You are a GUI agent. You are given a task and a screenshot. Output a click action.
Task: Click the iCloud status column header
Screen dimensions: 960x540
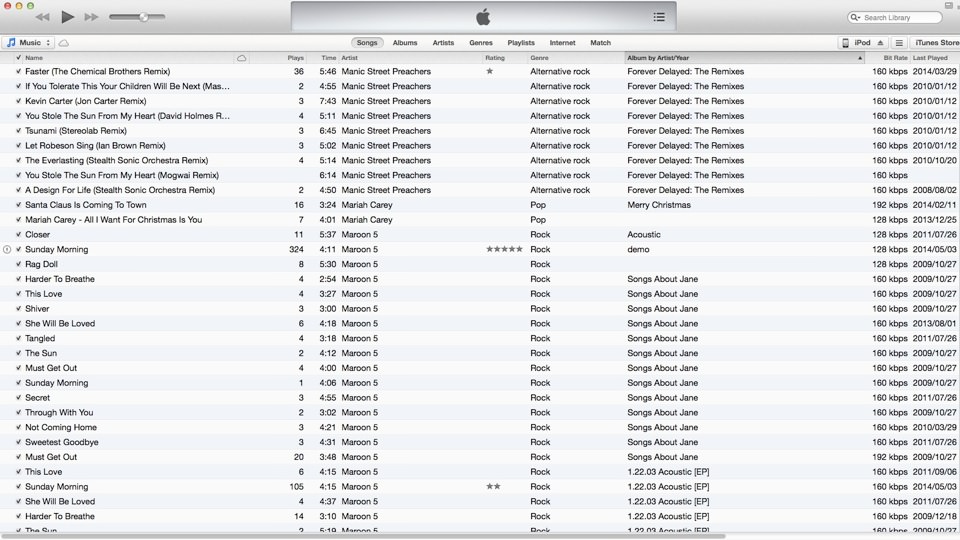[242, 58]
